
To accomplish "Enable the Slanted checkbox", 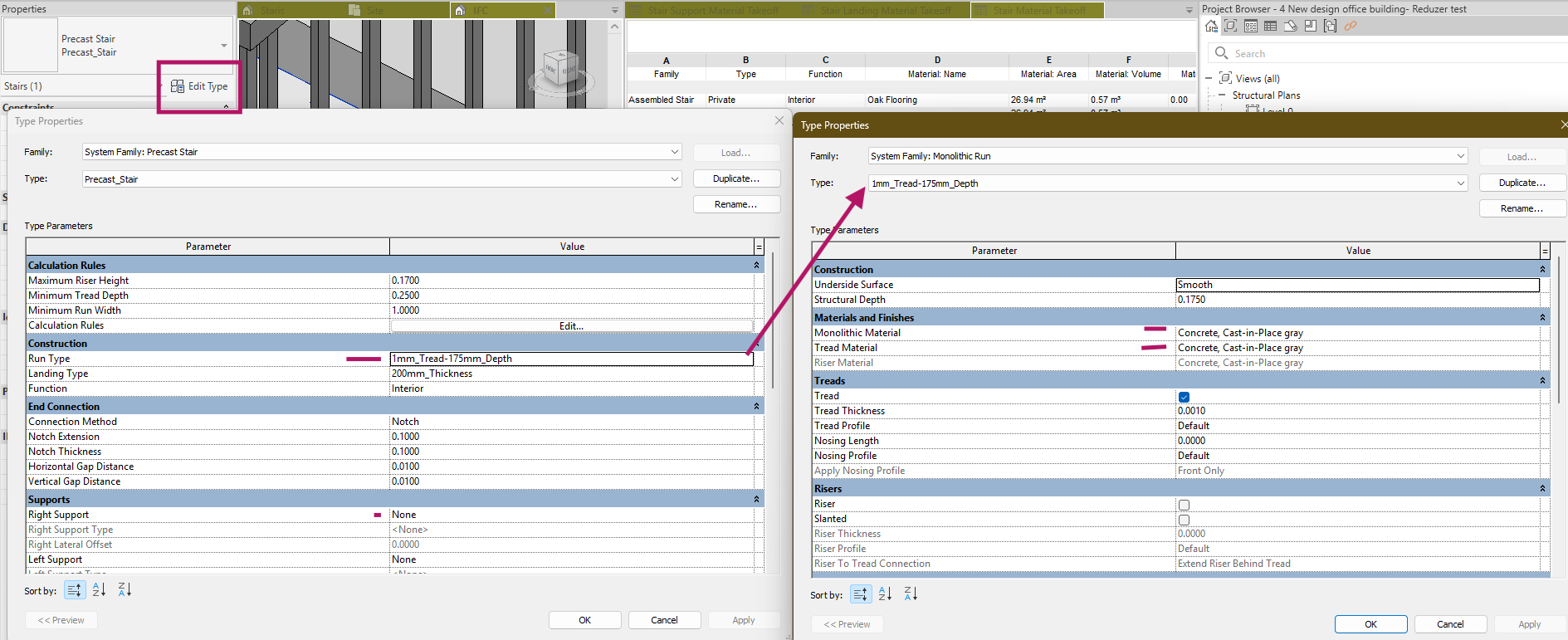I will (1184, 520).
